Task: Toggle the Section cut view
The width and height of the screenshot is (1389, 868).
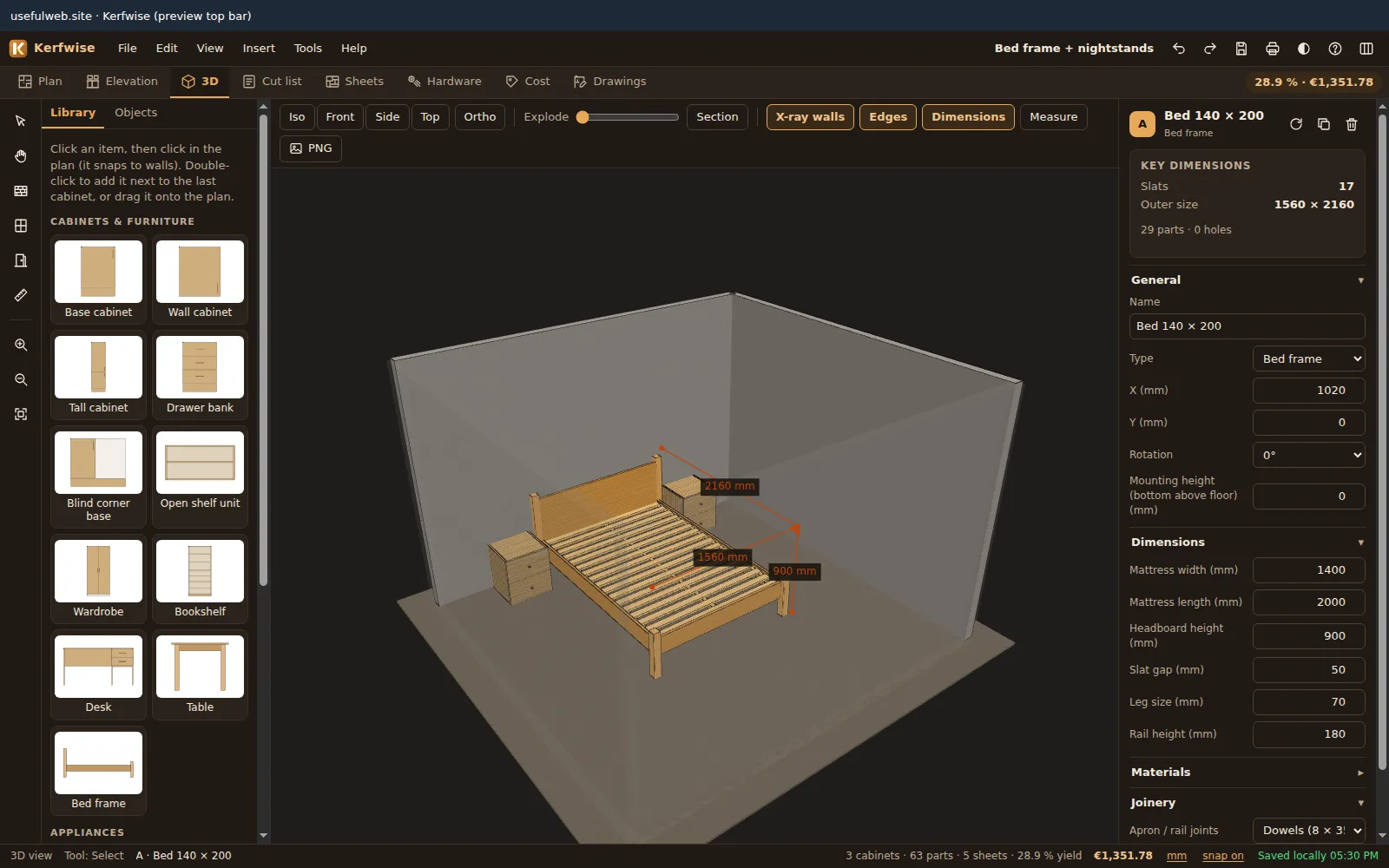Action: point(717,117)
